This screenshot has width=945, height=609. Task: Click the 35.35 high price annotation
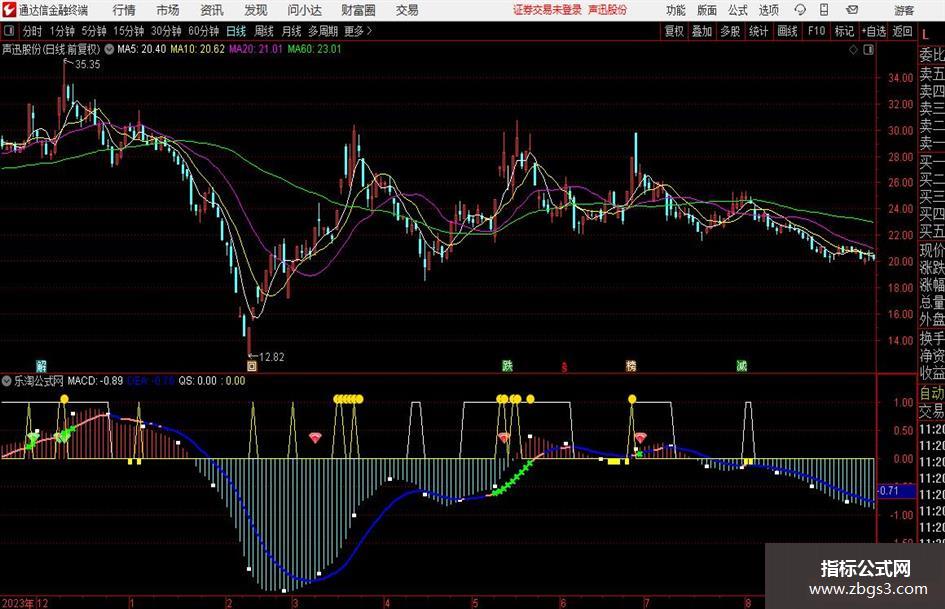[x=88, y=65]
